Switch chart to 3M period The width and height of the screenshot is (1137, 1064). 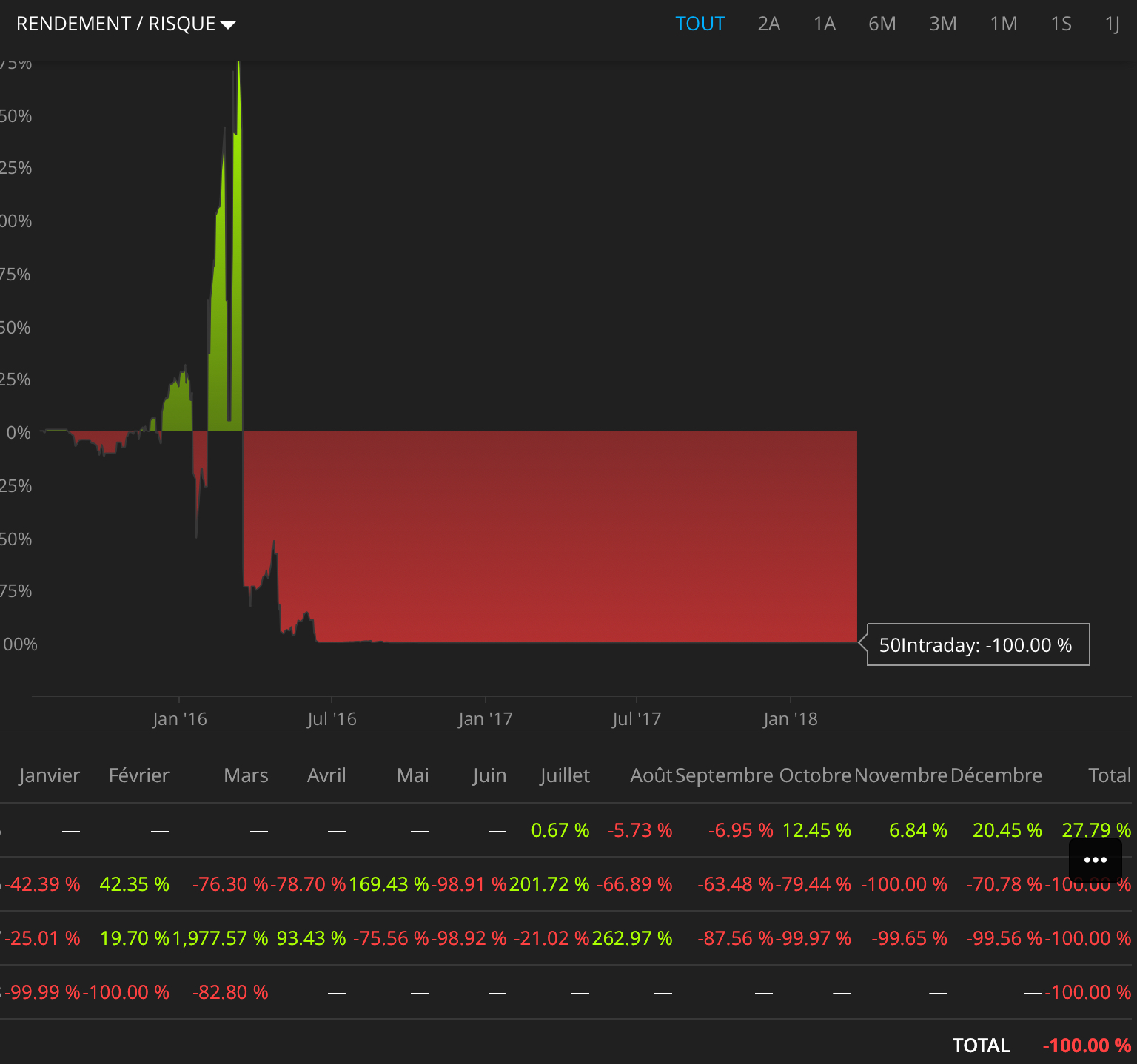pos(943,24)
